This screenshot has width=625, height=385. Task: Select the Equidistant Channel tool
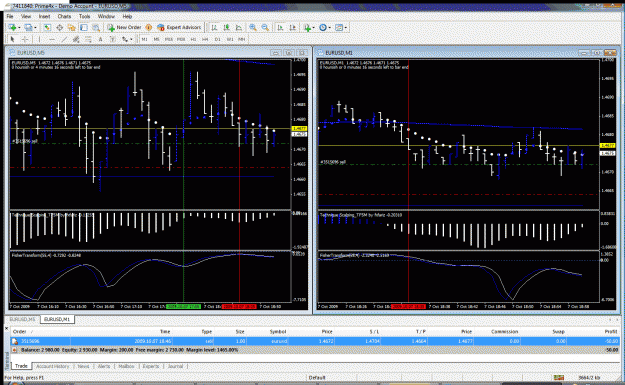coord(75,39)
